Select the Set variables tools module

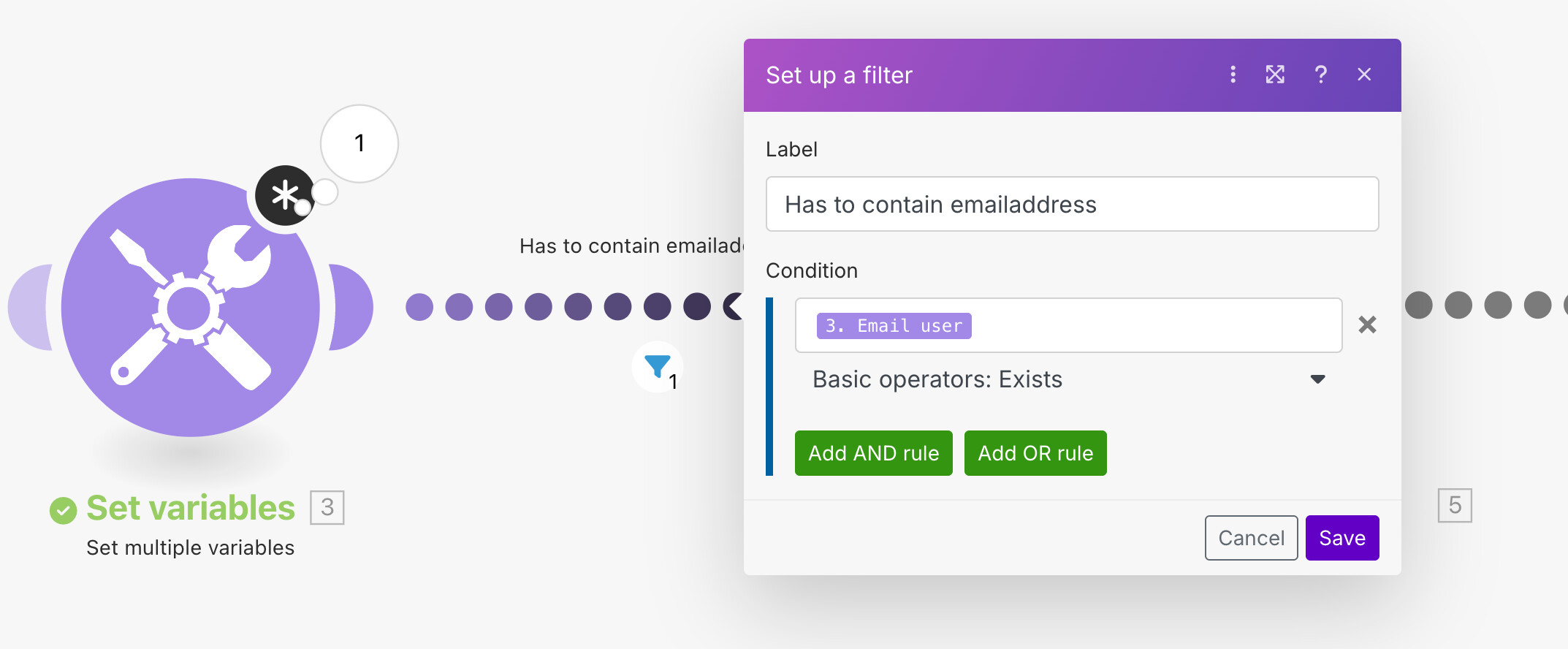tap(190, 307)
